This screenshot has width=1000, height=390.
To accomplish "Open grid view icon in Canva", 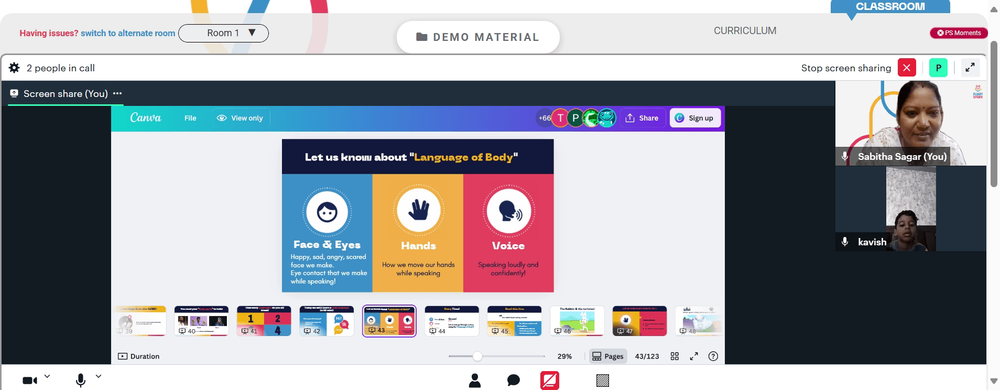I will pyautogui.click(x=675, y=356).
